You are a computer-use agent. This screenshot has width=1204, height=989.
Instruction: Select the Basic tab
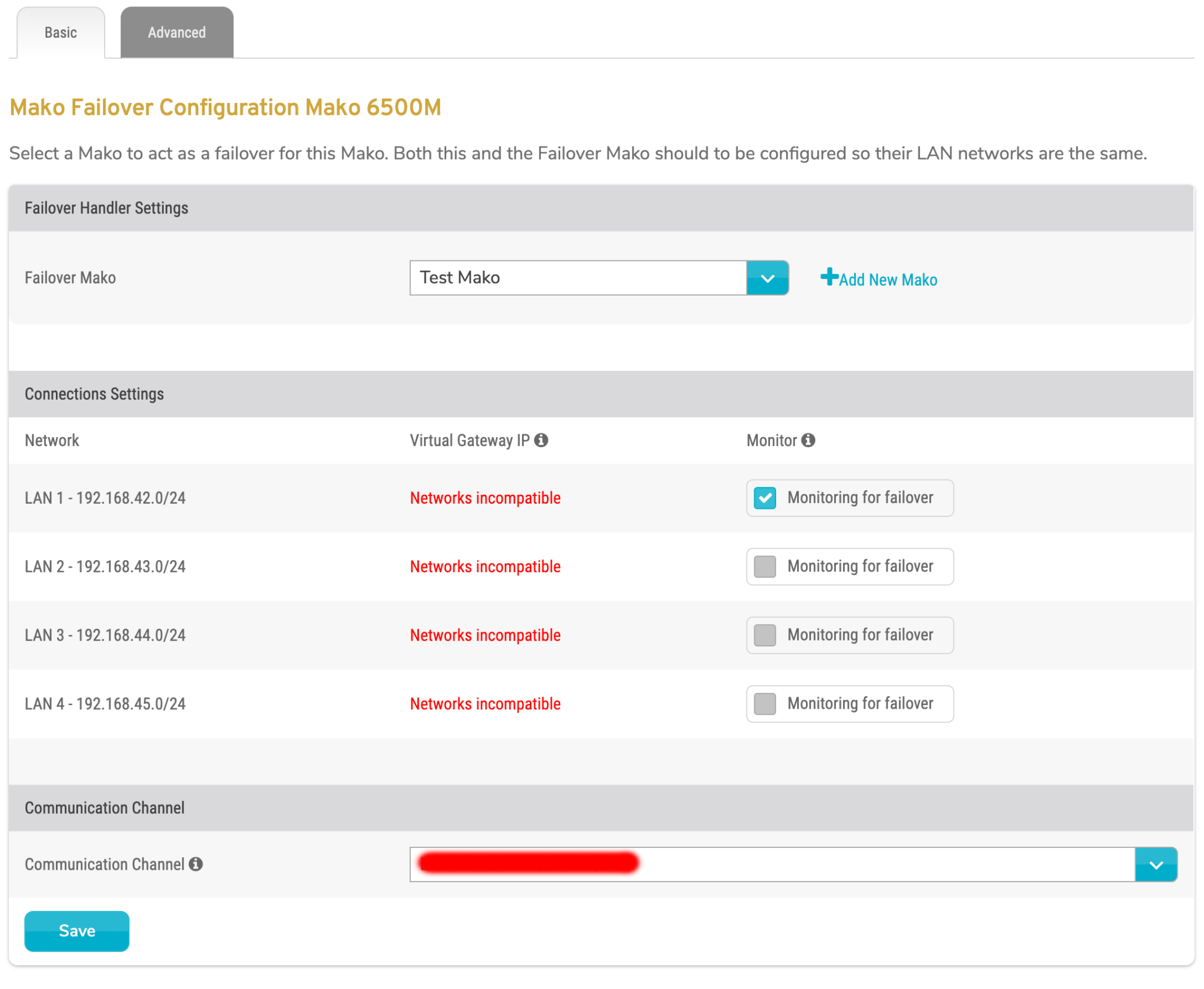point(60,32)
